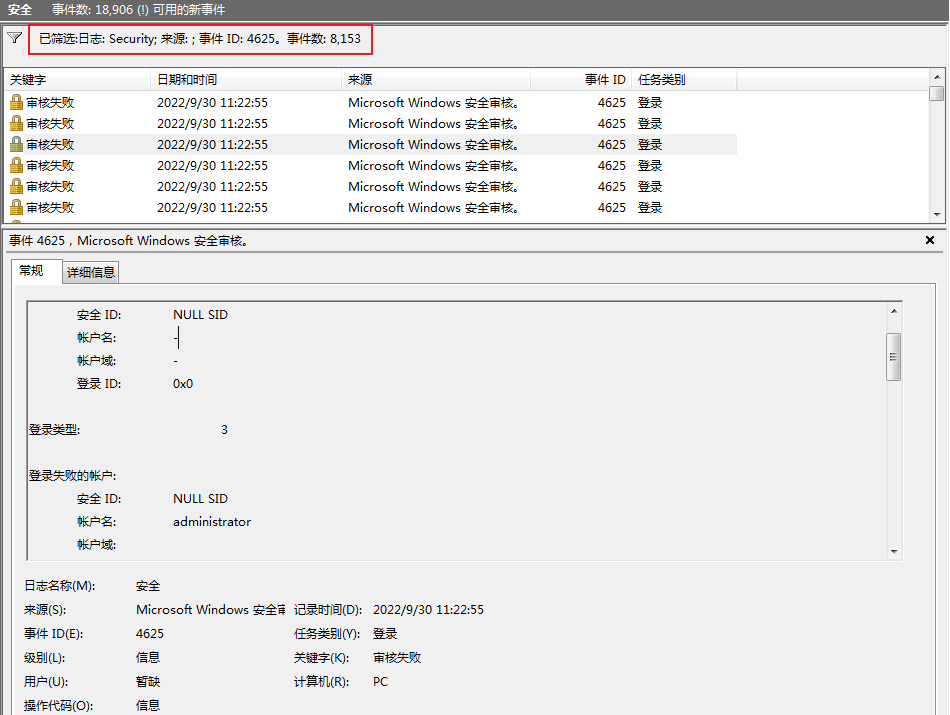This screenshot has height=715, width=950.
Task: Click the lock icon on the first 审核失败 row
Action: click(16, 102)
